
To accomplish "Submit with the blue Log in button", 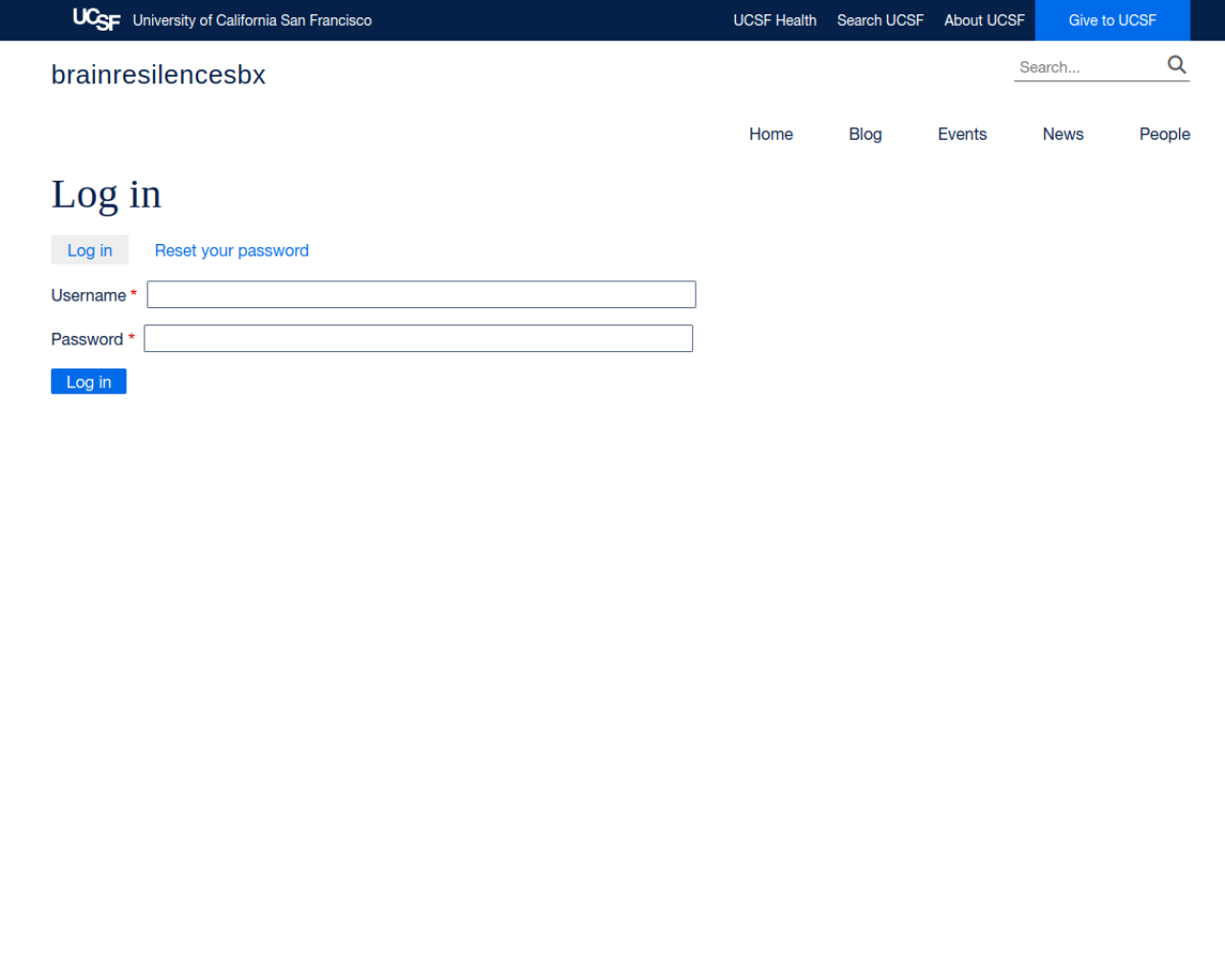I will point(88,382).
